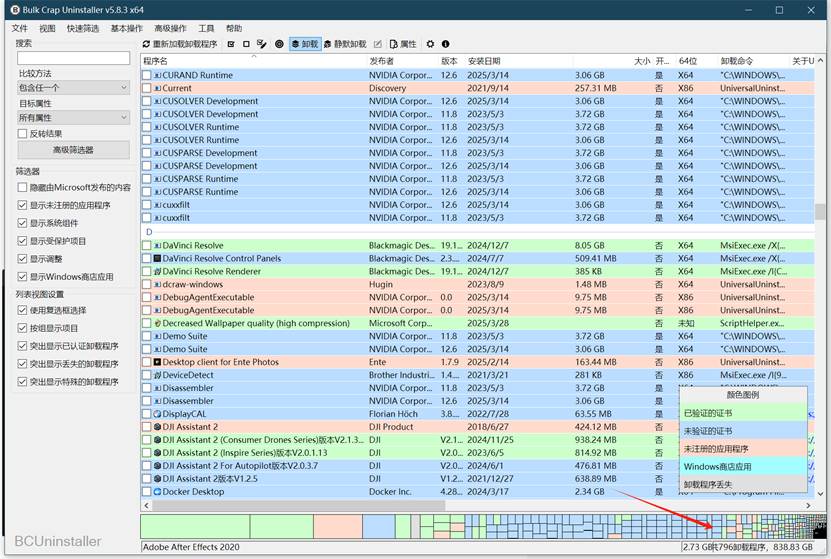Screen dimensions: 831x559
Task: Sort by the 大小 column header
Action: [612, 61]
